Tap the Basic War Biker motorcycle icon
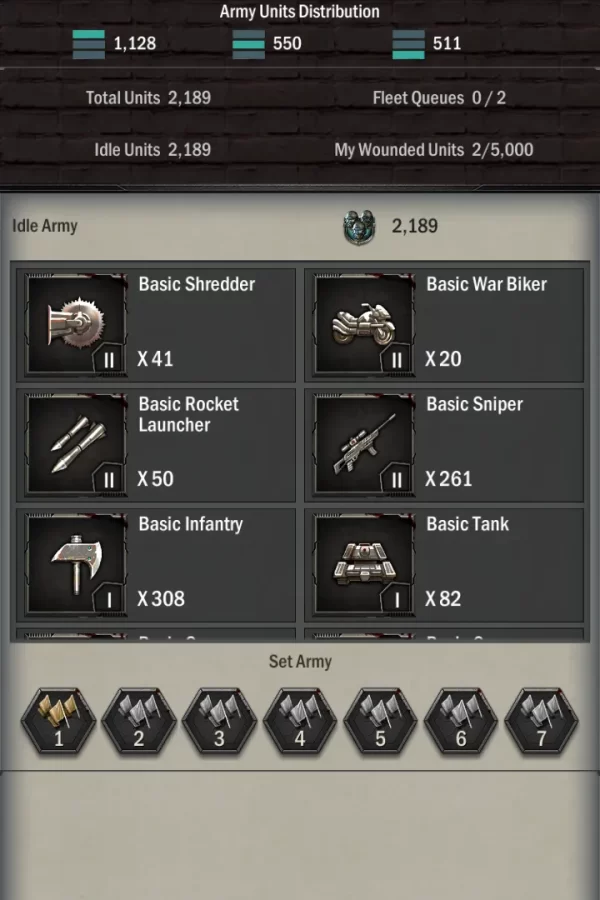Screen dimensions: 600x900 (x=364, y=324)
